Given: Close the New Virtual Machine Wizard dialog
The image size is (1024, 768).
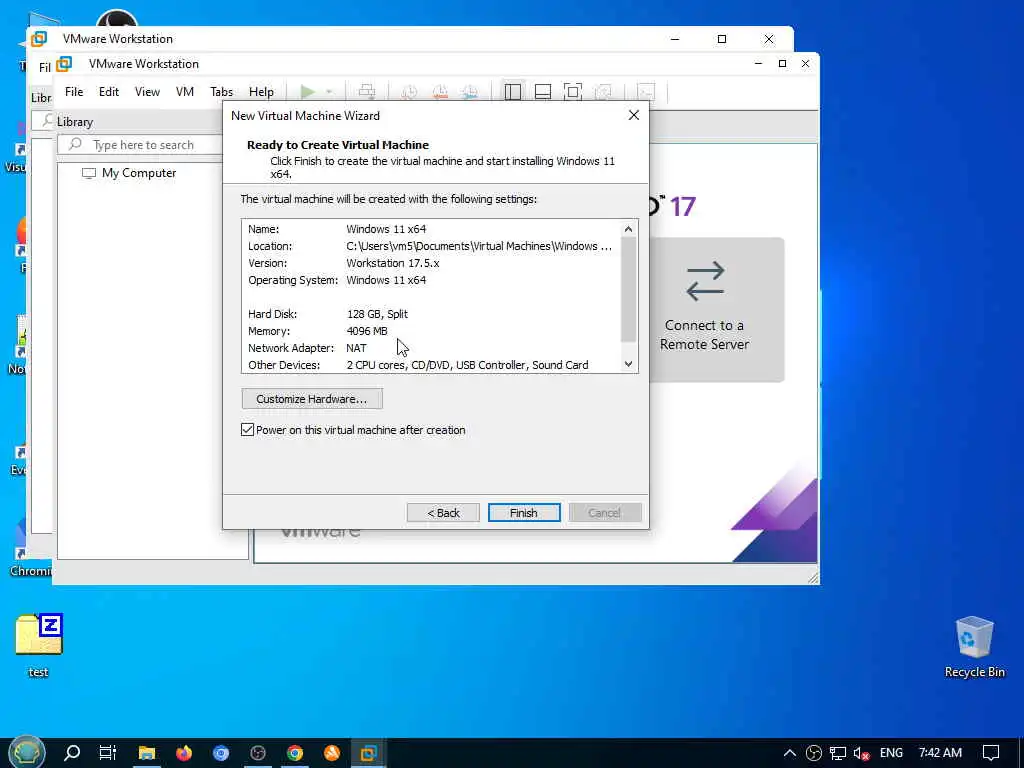Looking at the screenshot, I should pos(633,116).
